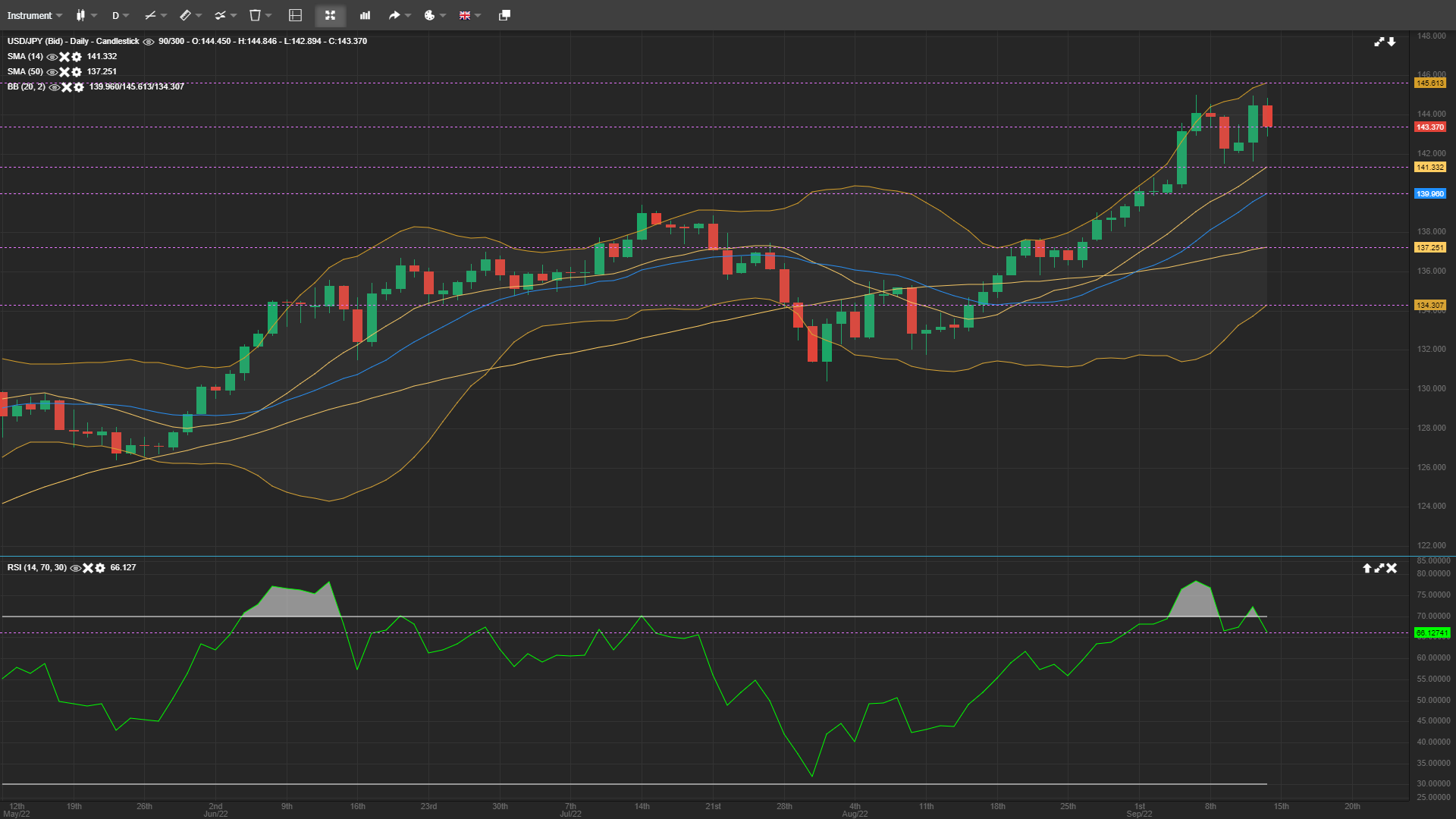
Task: Click the share arrow icon
Action: 395,15
